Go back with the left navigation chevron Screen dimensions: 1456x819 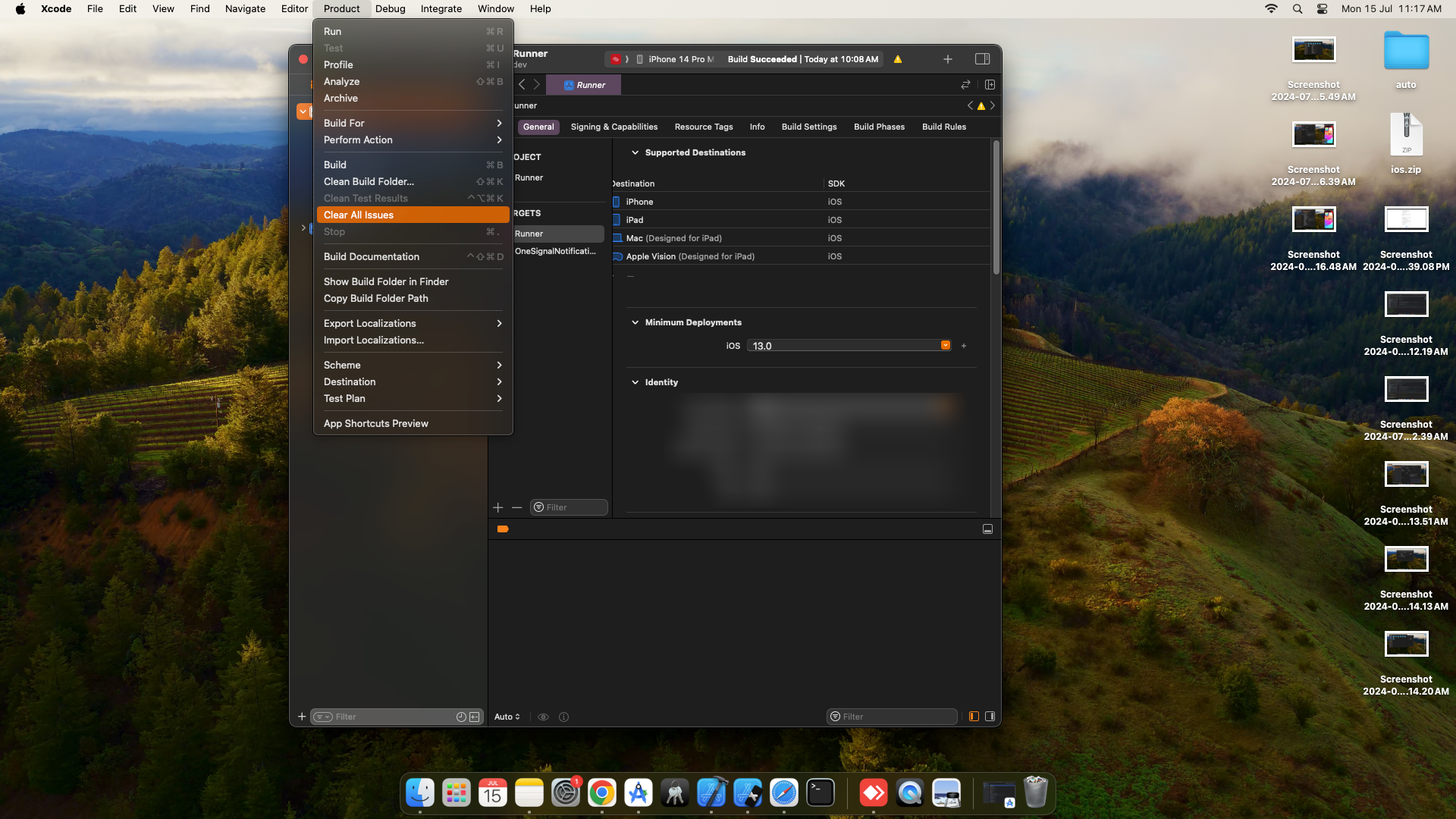click(x=522, y=85)
